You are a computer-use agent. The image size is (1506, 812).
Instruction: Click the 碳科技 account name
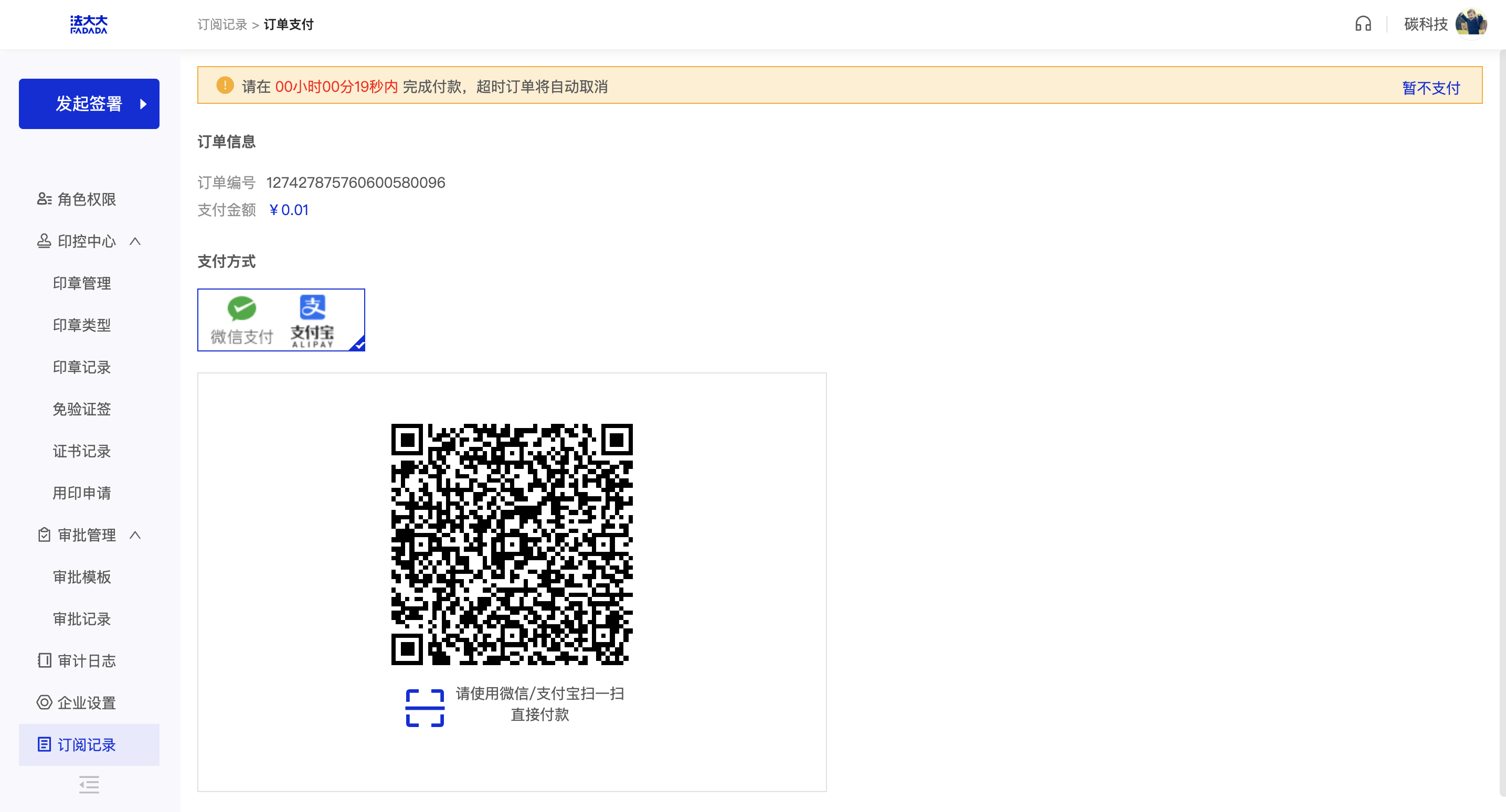pyautogui.click(x=1425, y=24)
